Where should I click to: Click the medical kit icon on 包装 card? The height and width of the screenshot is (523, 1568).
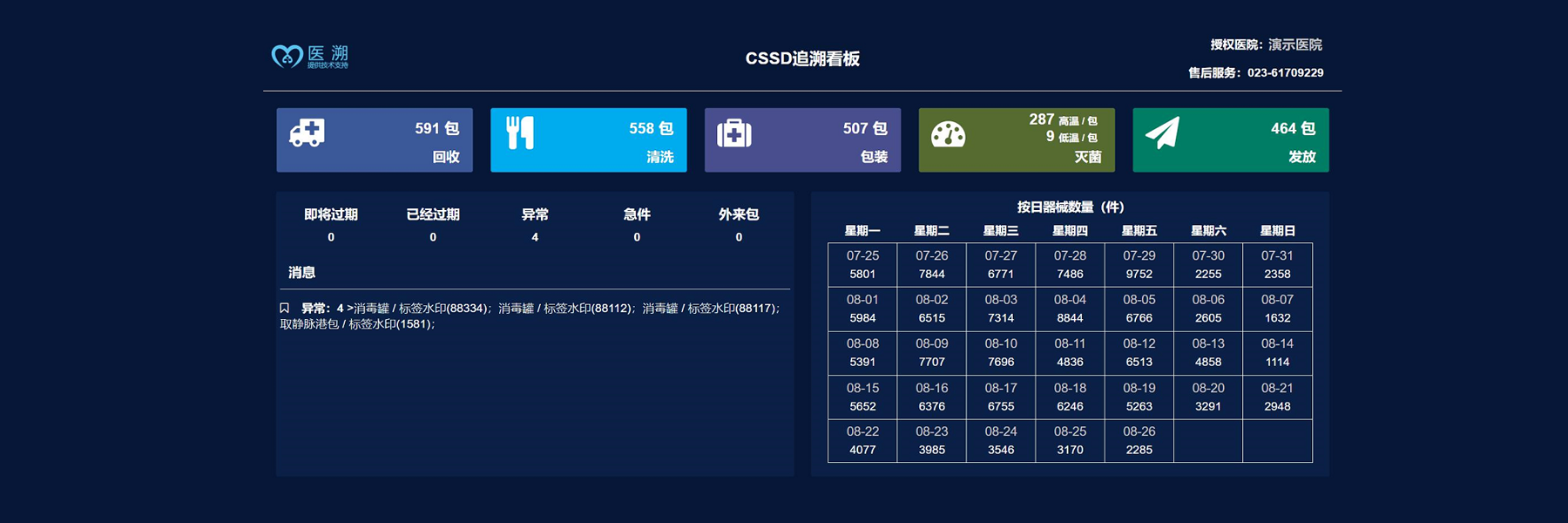734,133
